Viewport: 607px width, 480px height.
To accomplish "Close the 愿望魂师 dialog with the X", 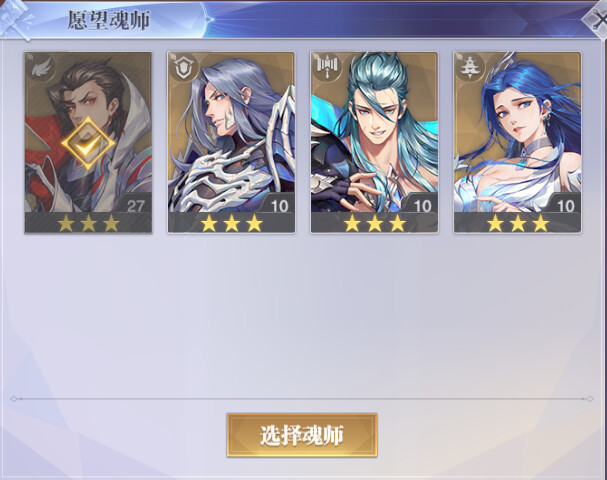I will click(597, 20).
